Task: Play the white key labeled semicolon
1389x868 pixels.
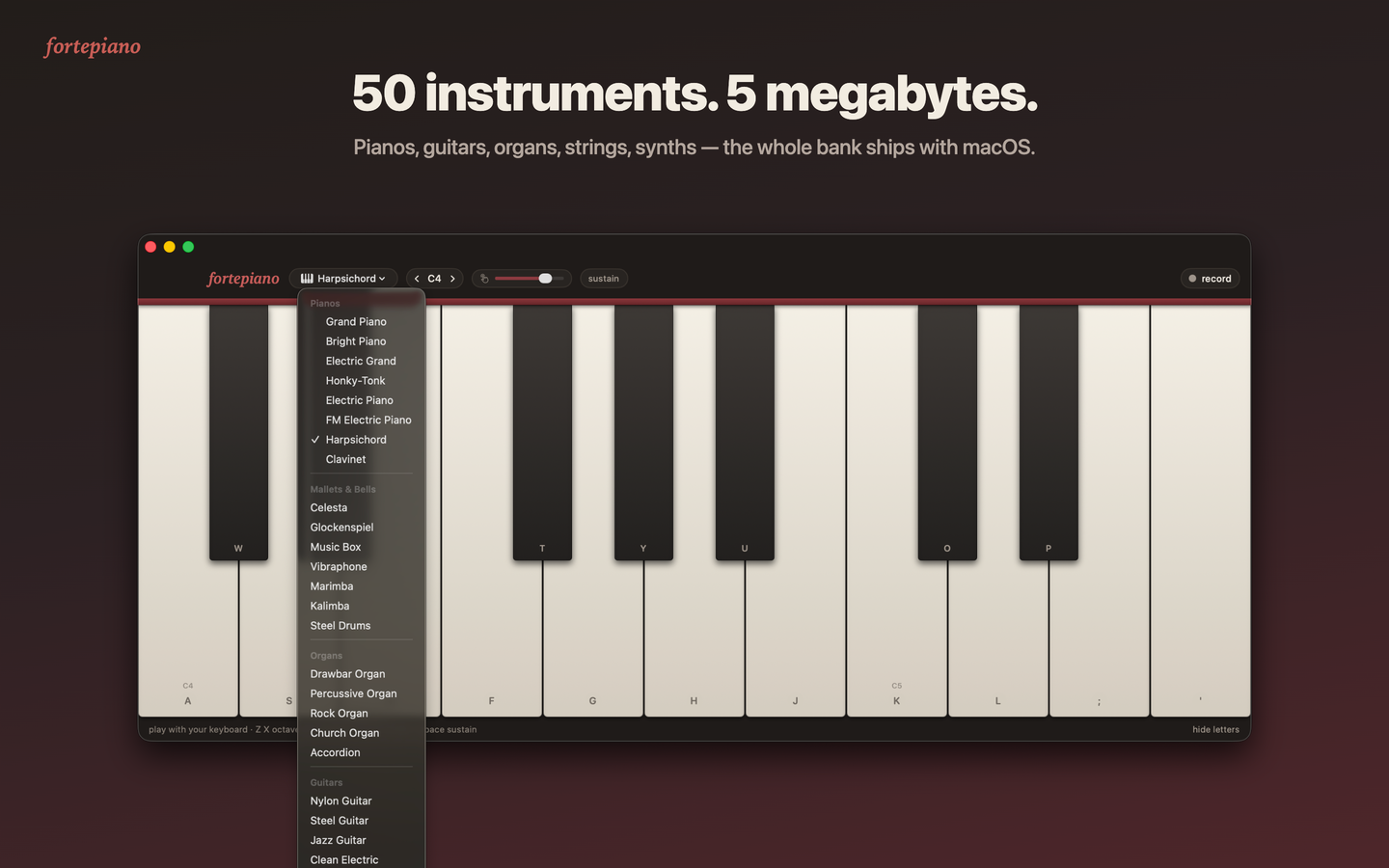Action: pos(1100,637)
